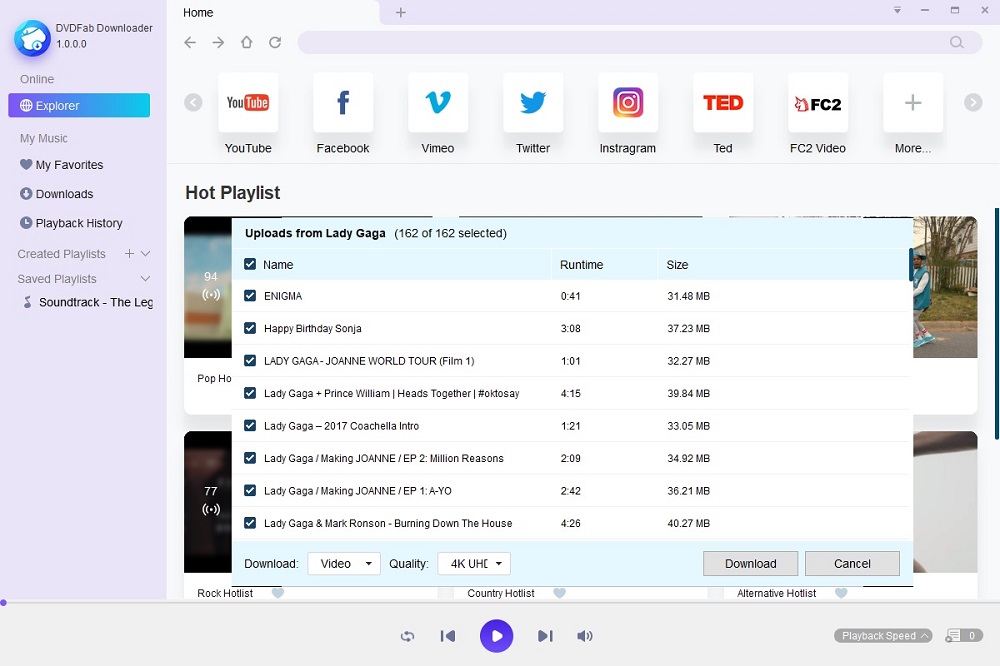1000x666 pixels.
Task: Open the Ted site shortcut
Action: click(723, 103)
